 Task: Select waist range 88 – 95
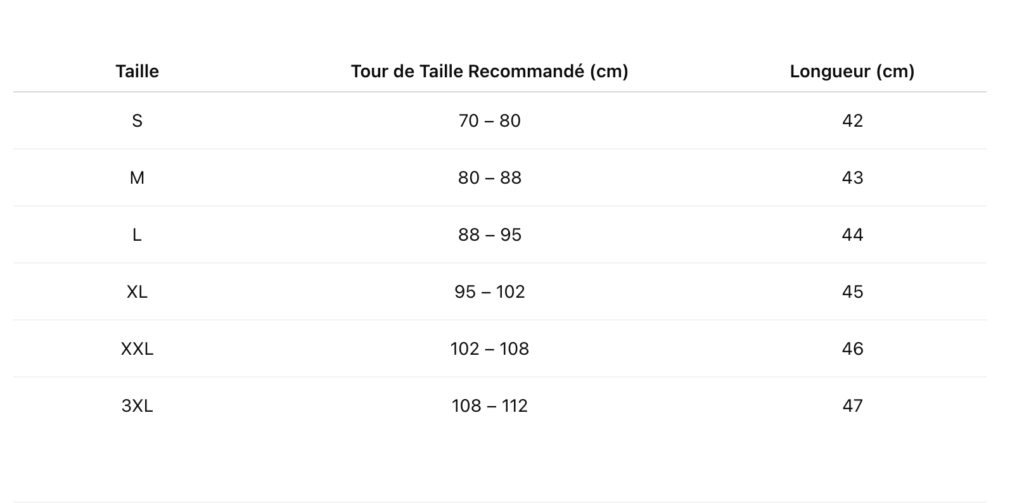[489, 235]
